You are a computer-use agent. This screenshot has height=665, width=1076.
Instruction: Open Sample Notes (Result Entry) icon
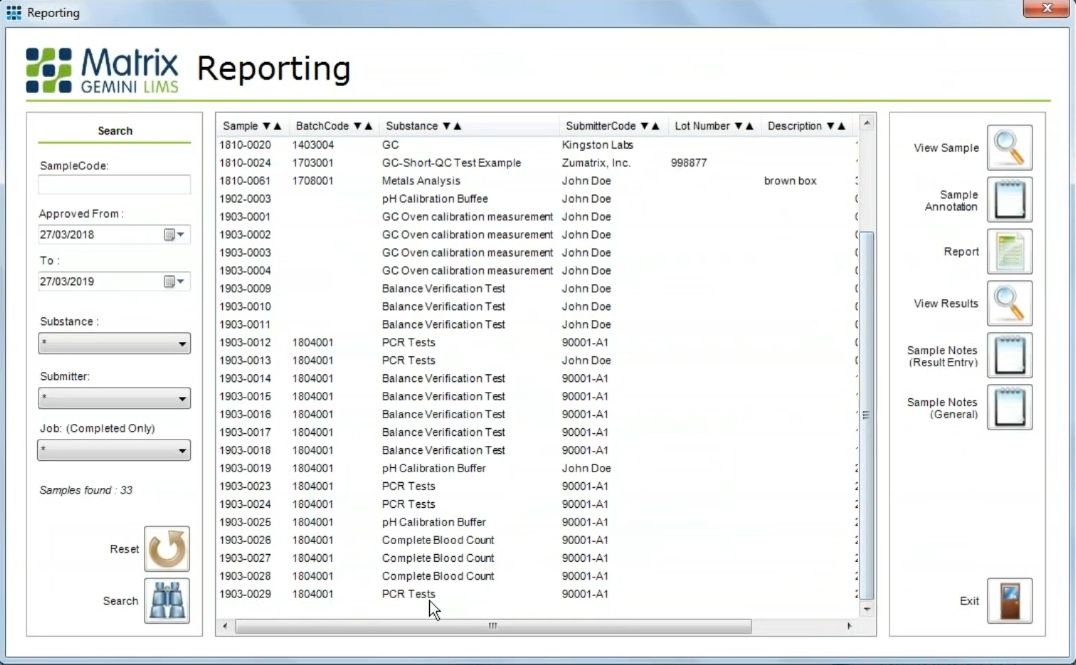[x=1009, y=355]
